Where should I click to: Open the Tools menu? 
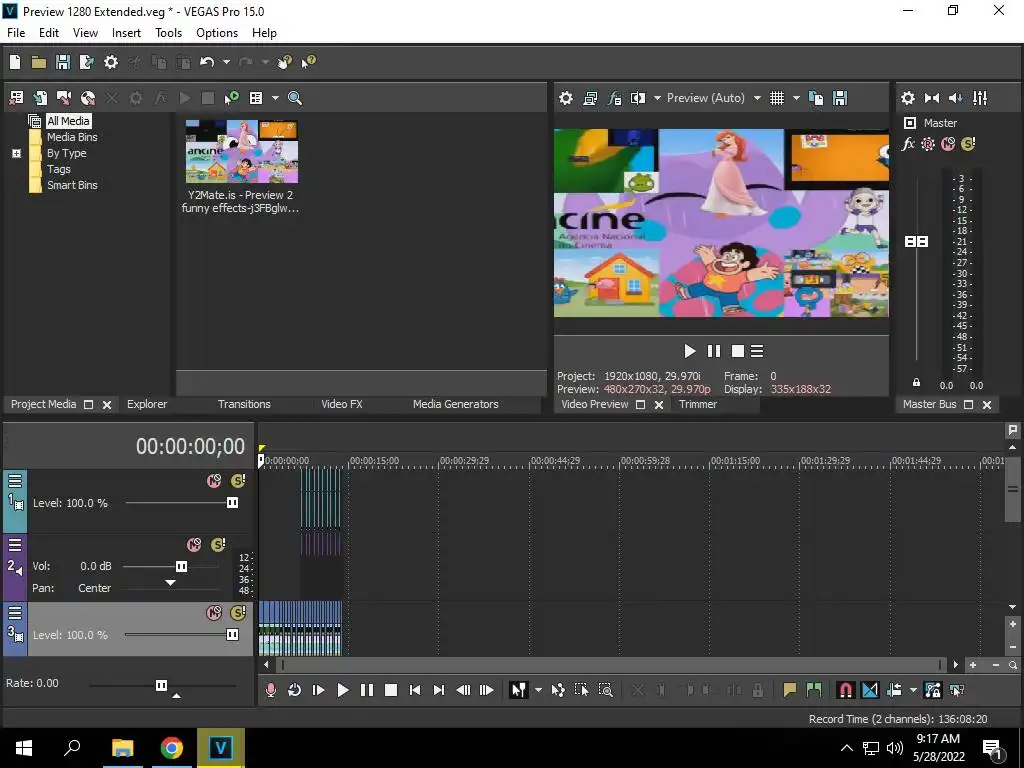point(168,33)
